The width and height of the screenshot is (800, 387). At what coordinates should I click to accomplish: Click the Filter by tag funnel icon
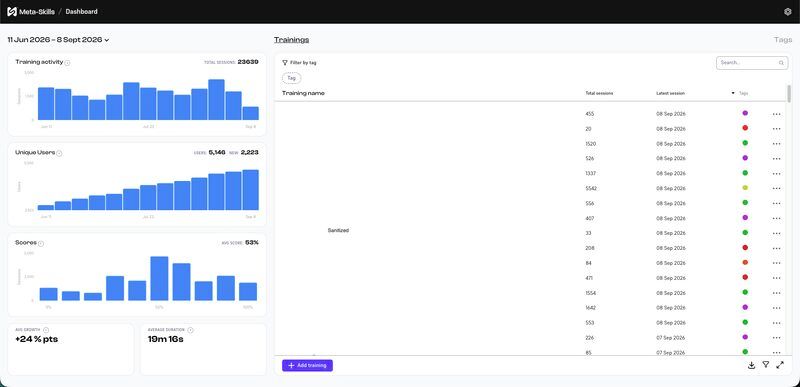285,63
